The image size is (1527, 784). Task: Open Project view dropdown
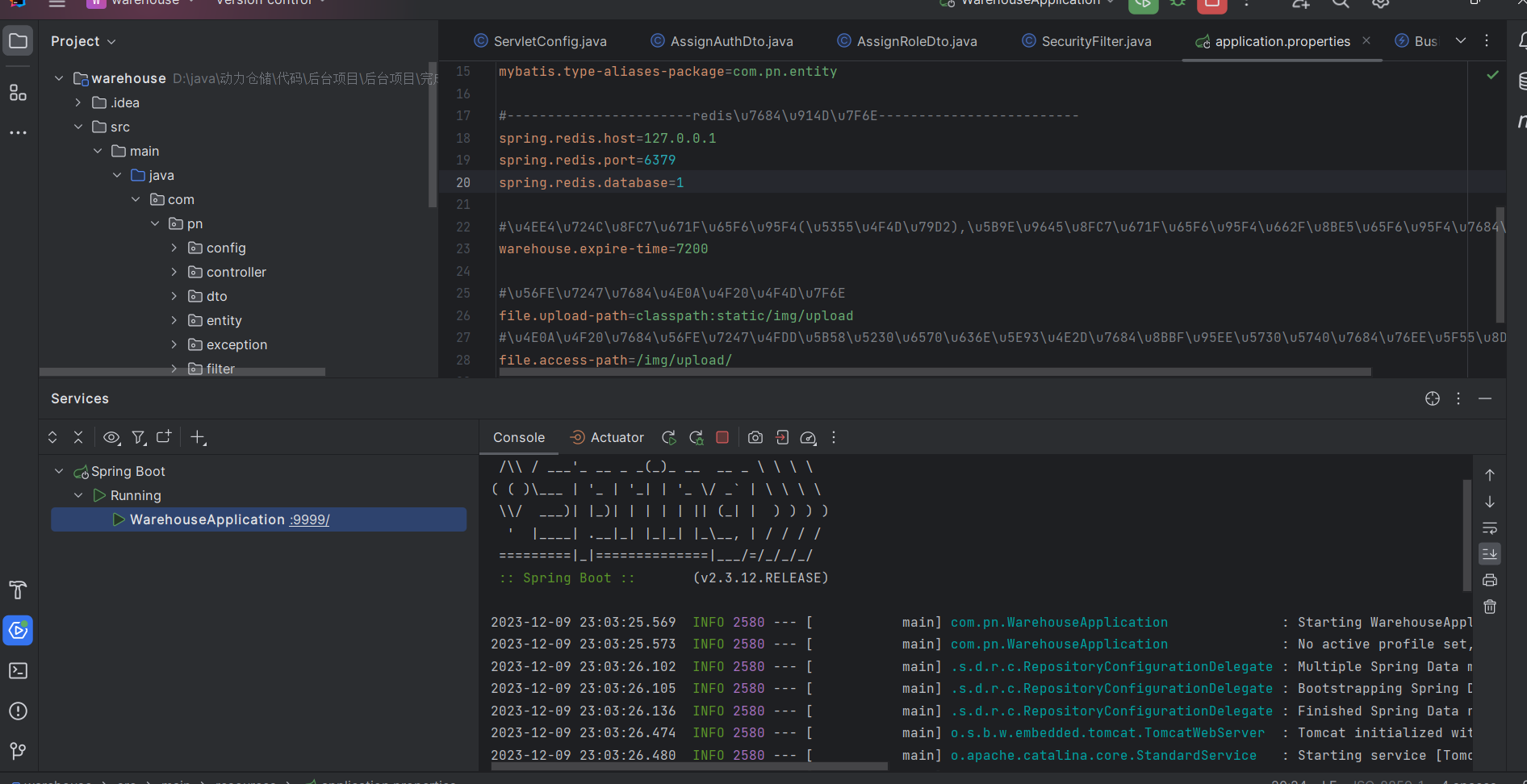tap(83, 41)
